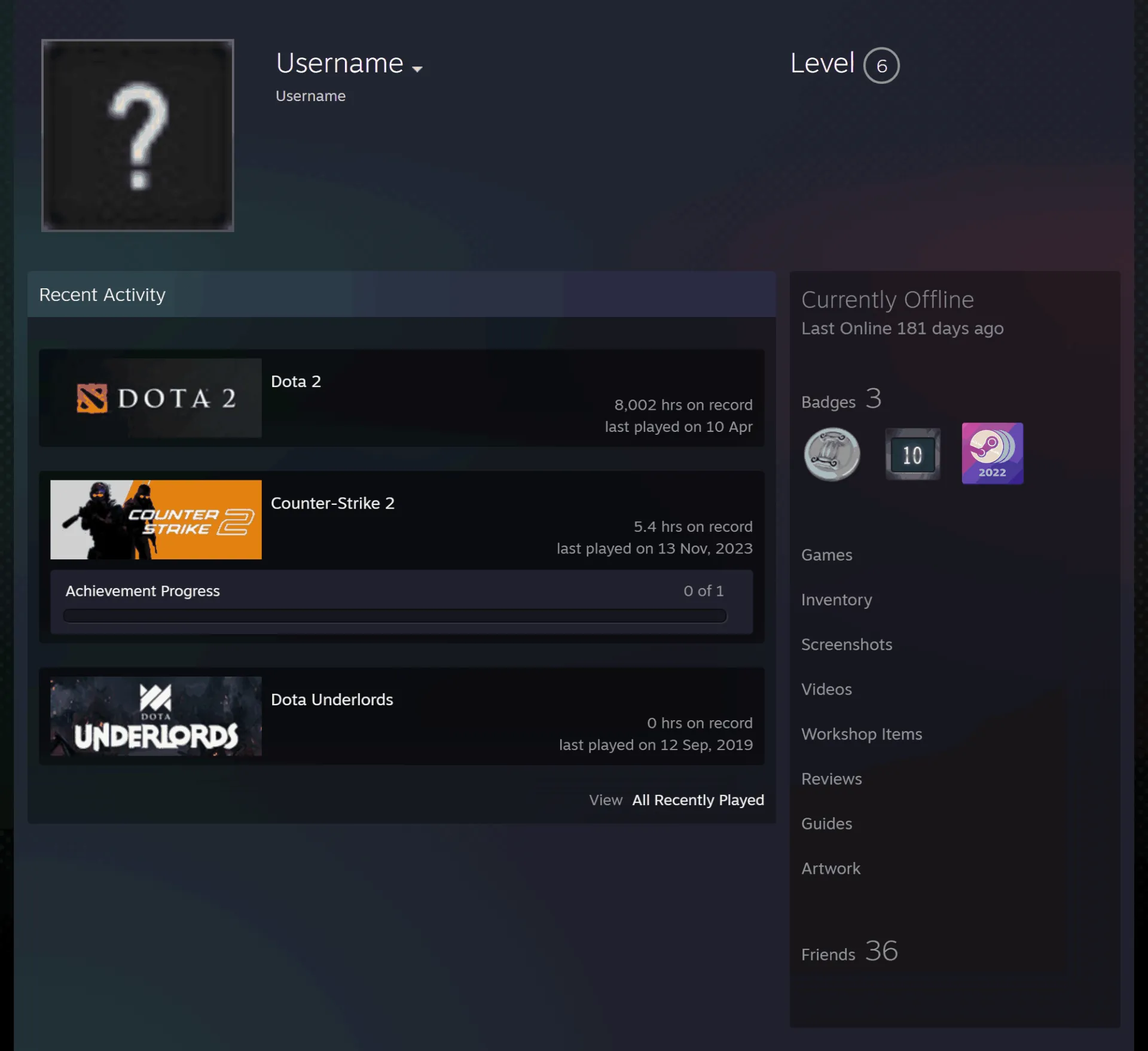View All Recently Played games

pyautogui.click(x=698, y=800)
